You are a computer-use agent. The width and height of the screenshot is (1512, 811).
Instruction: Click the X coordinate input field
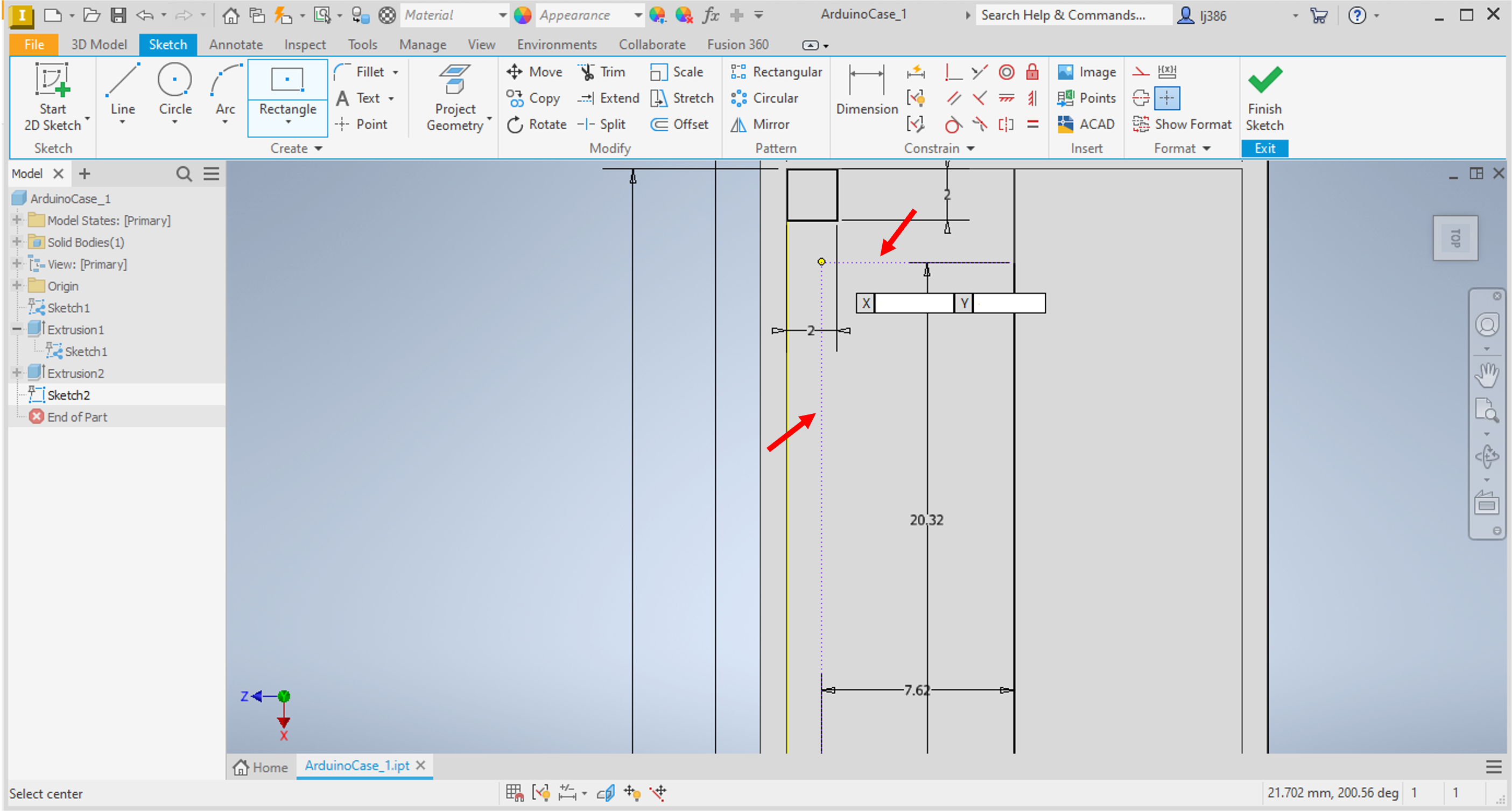[x=913, y=304]
